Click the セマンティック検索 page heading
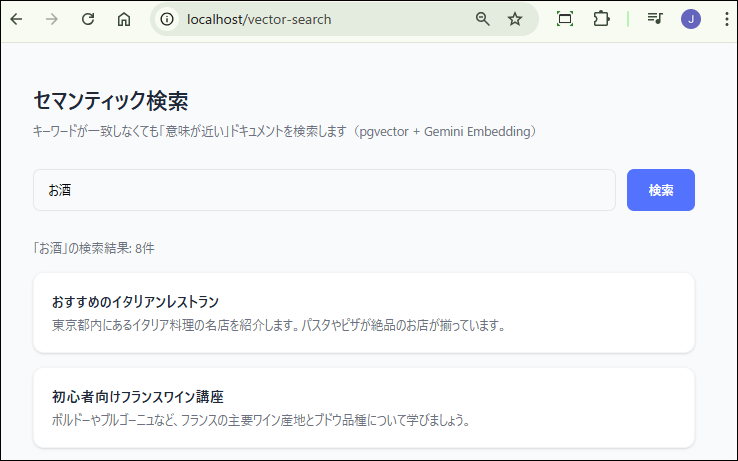Image resolution: width=738 pixels, height=461 pixels. [x=111, y=101]
